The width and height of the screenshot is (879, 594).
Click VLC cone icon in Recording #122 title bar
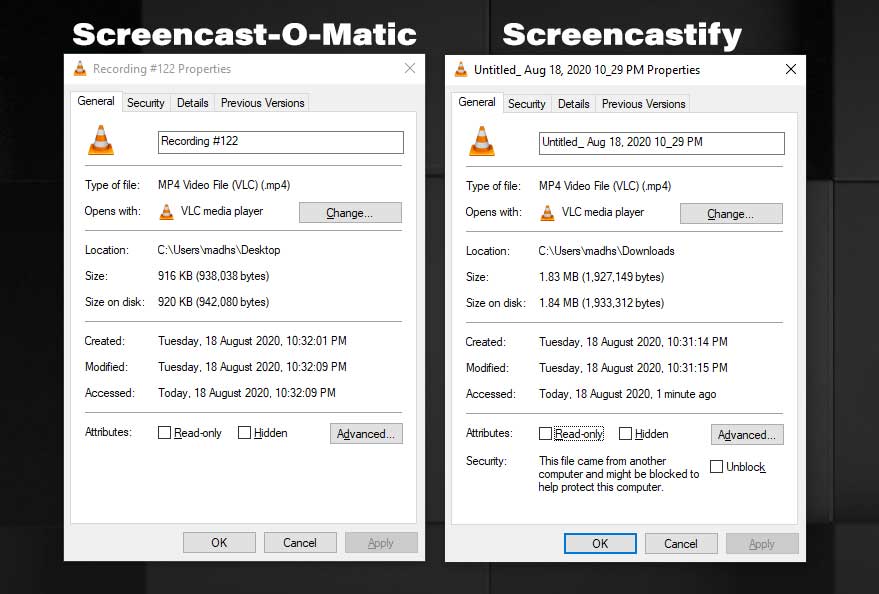pos(80,69)
